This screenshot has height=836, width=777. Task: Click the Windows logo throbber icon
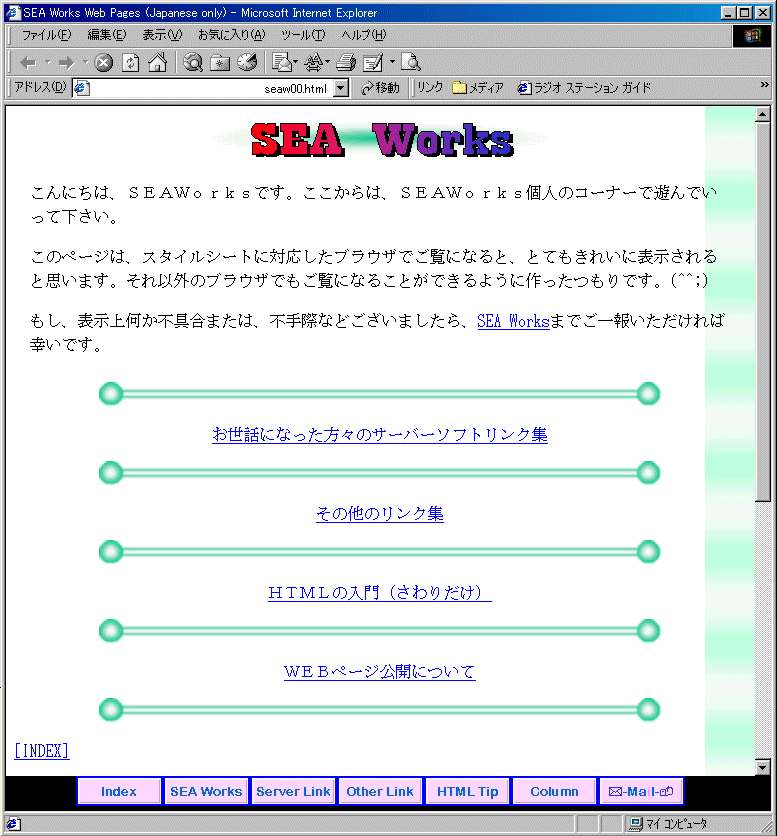coord(752,36)
